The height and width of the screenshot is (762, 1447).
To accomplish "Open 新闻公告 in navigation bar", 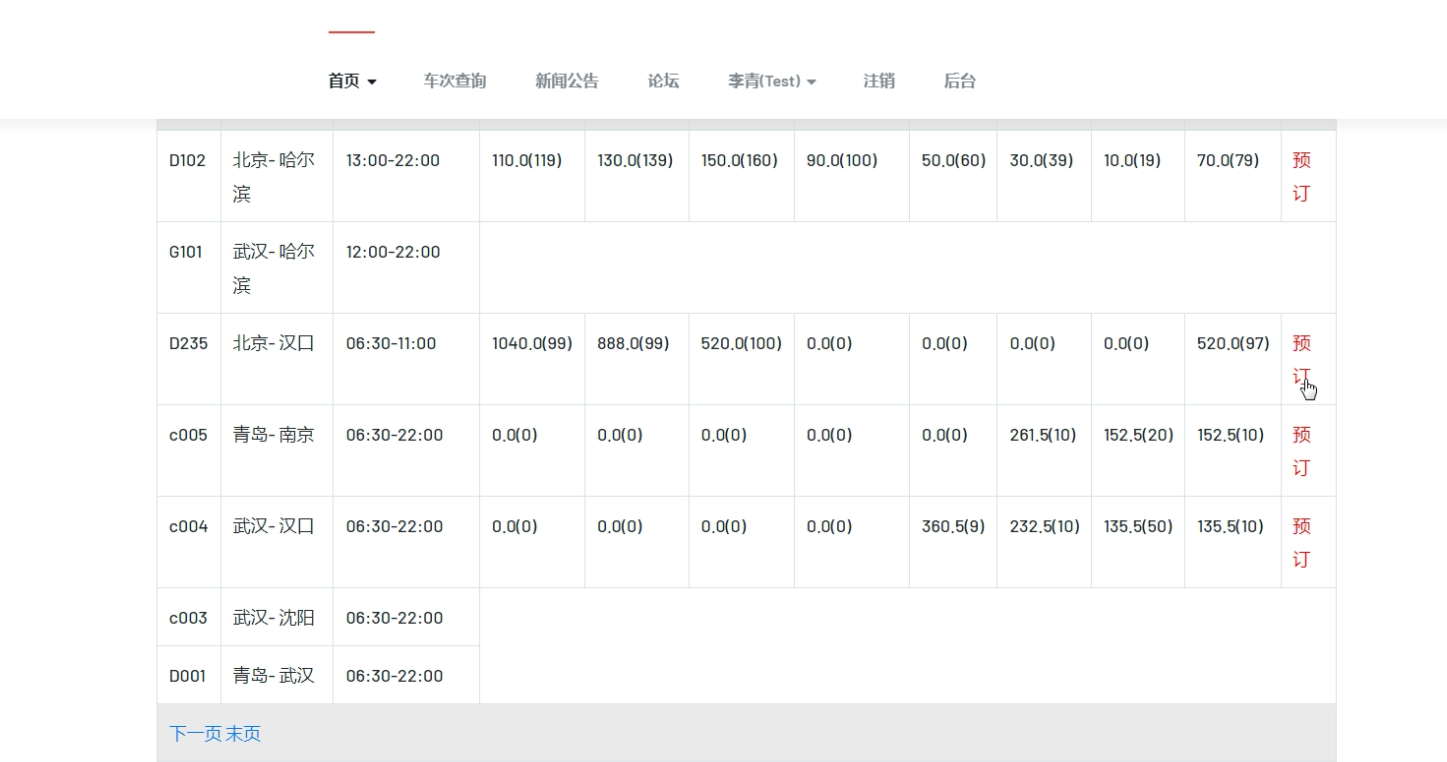I will click(x=567, y=81).
